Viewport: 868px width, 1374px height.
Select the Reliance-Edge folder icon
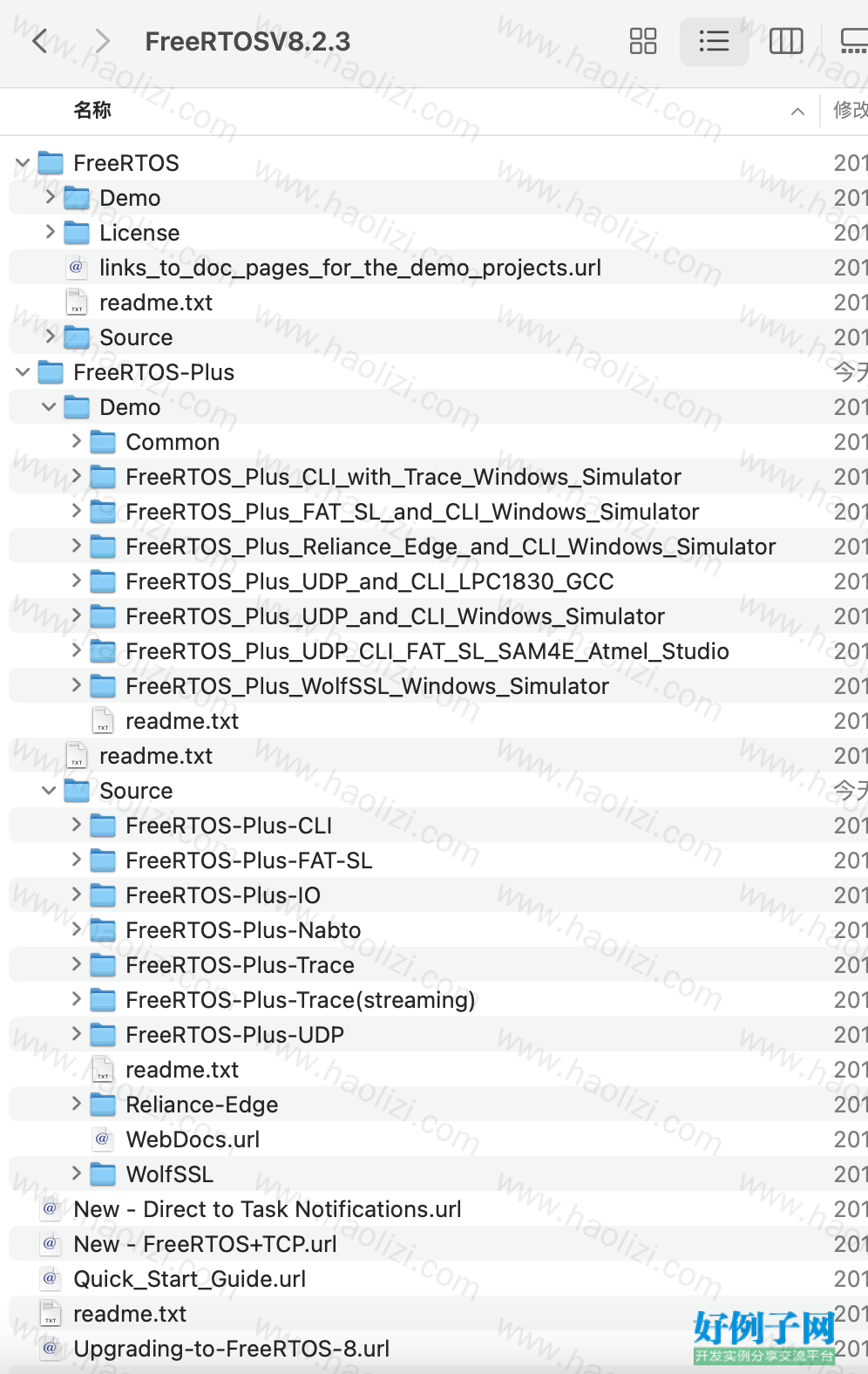pos(103,1105)
